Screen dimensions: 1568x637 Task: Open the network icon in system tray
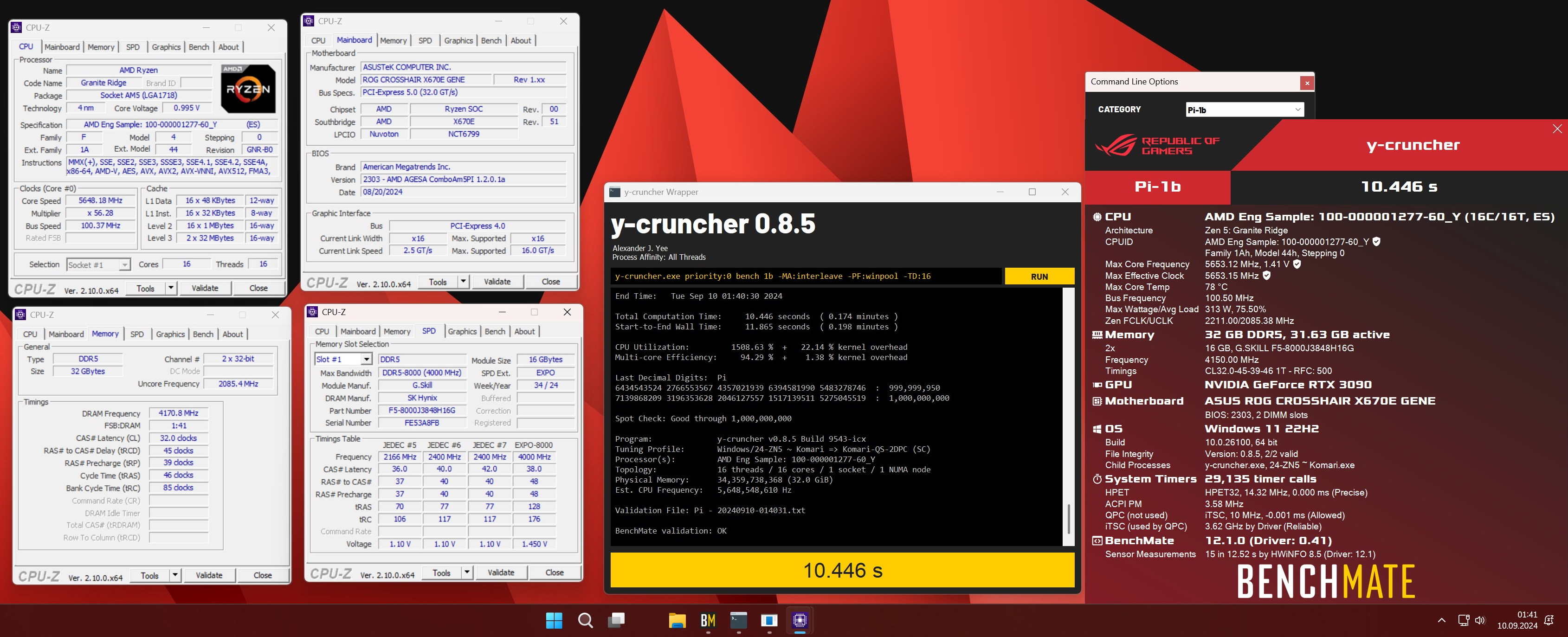[1463, 620]
